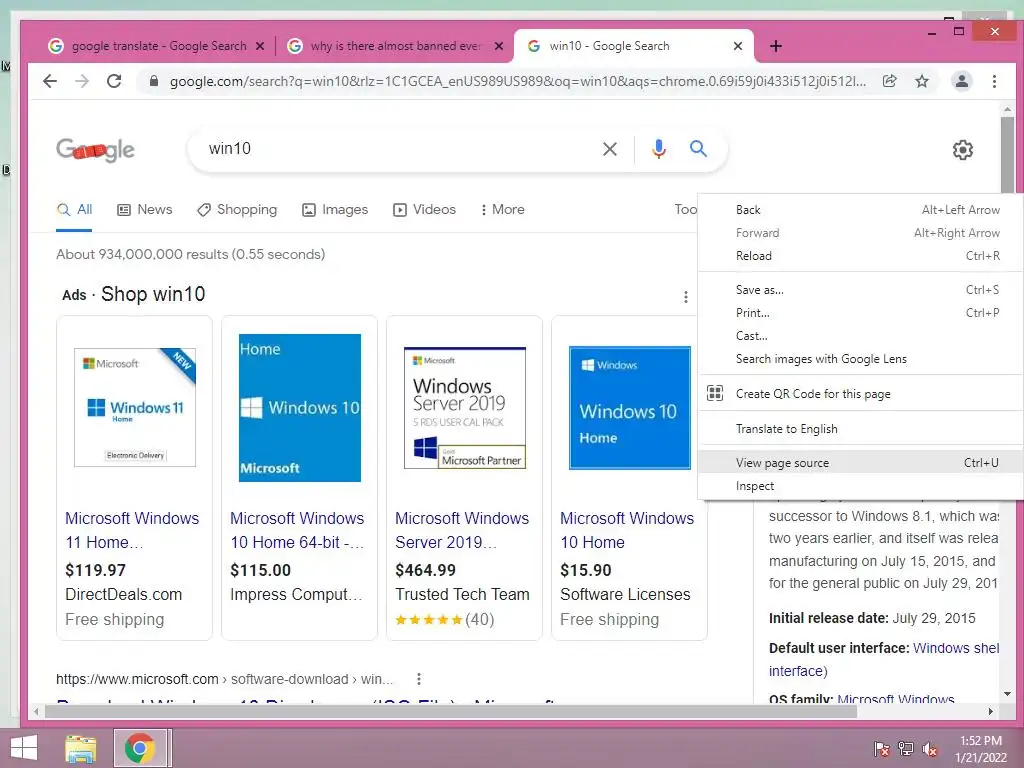
Task: Open the Videos results tab
Action: point(424,210)
